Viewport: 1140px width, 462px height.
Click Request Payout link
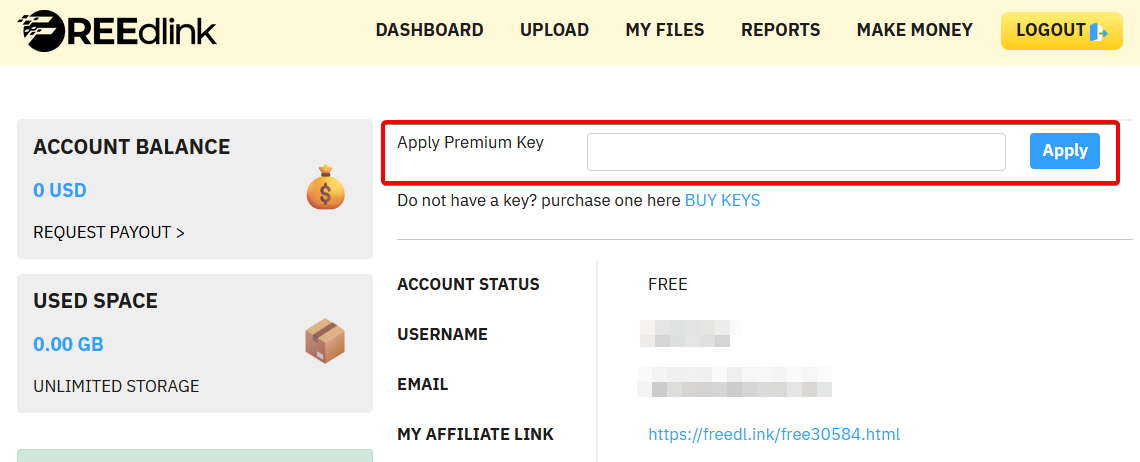109,232
